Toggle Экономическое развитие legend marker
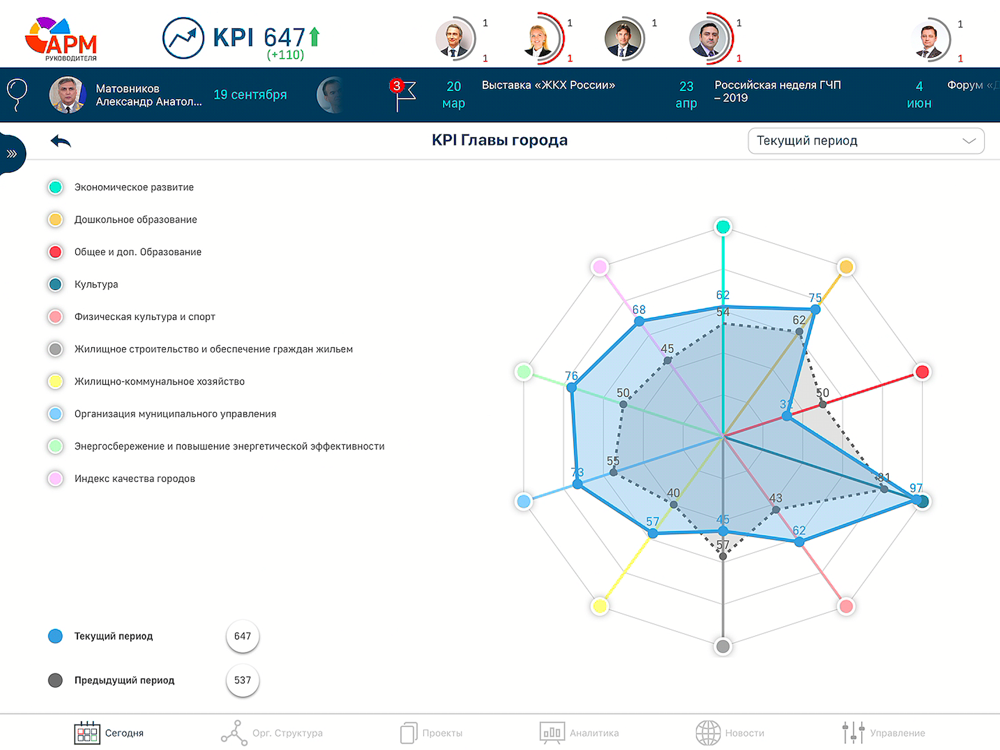This screenshot has height=750, width=1000. point(55,187)
